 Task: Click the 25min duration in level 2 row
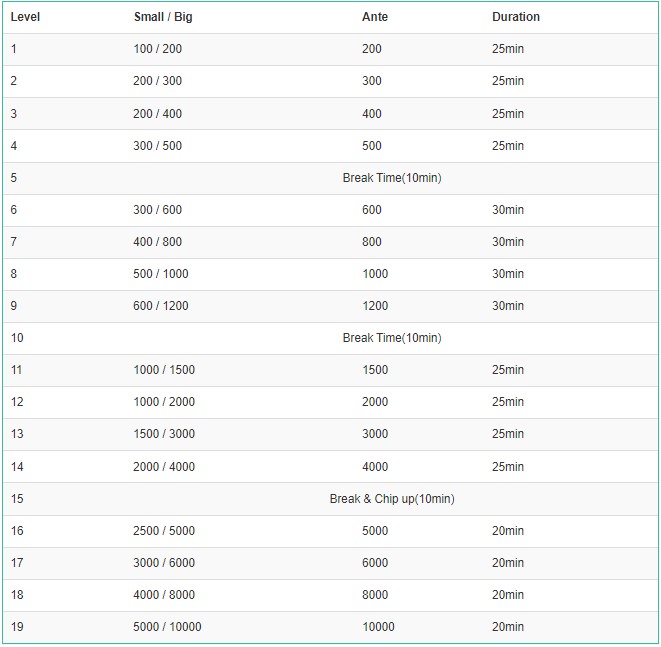click(x=508, y=81)
